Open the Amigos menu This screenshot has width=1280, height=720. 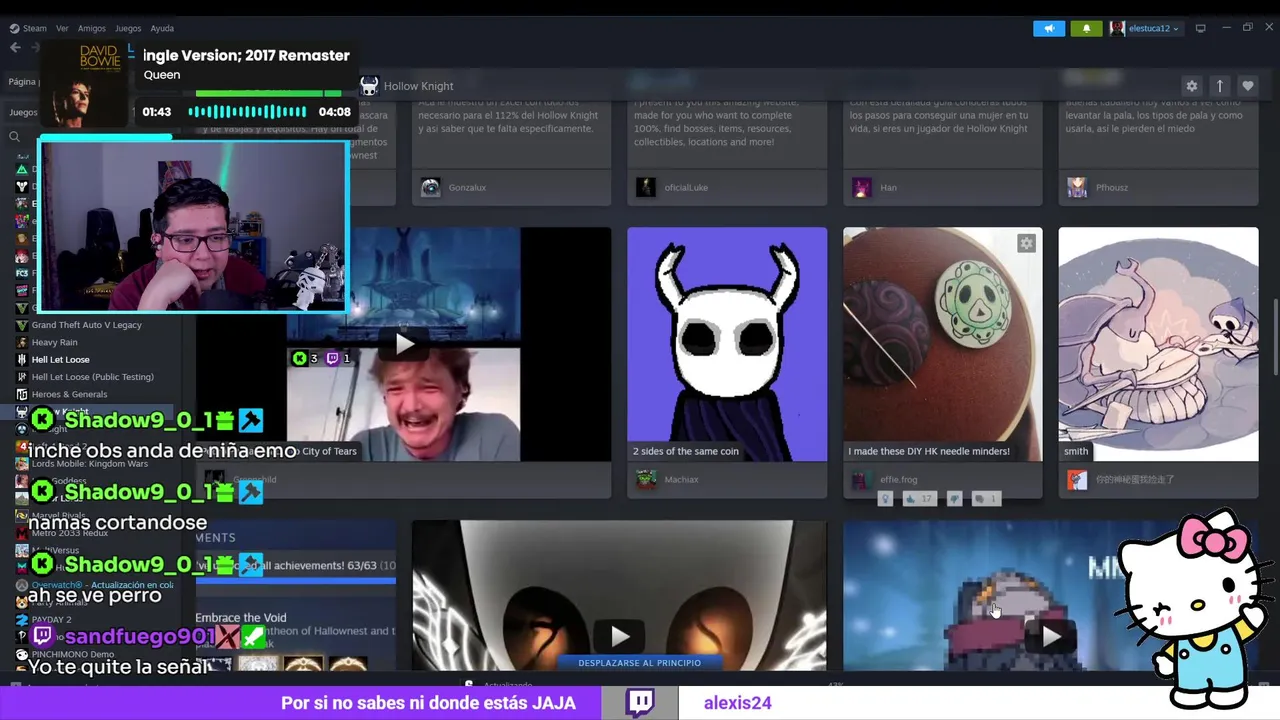pos(92,28)
